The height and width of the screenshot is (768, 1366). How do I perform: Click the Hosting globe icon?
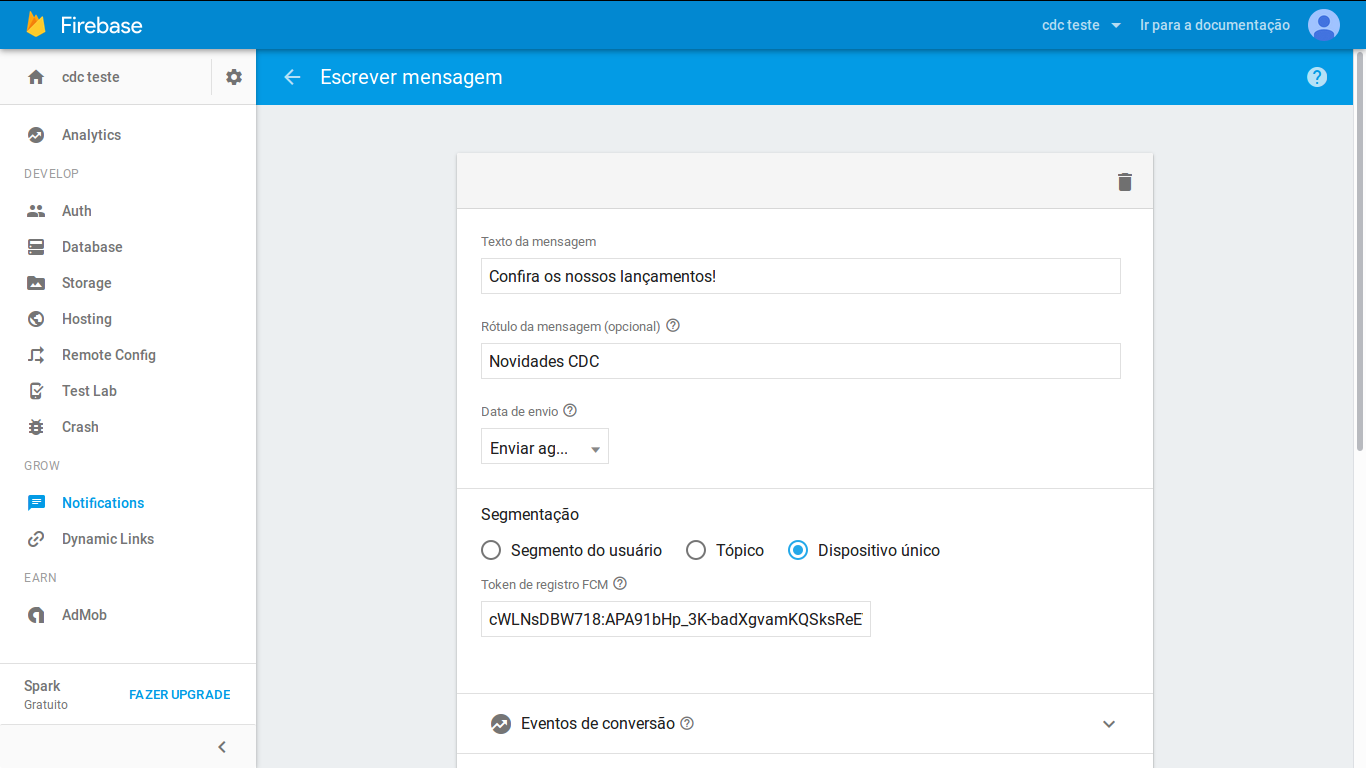[36, 319]
